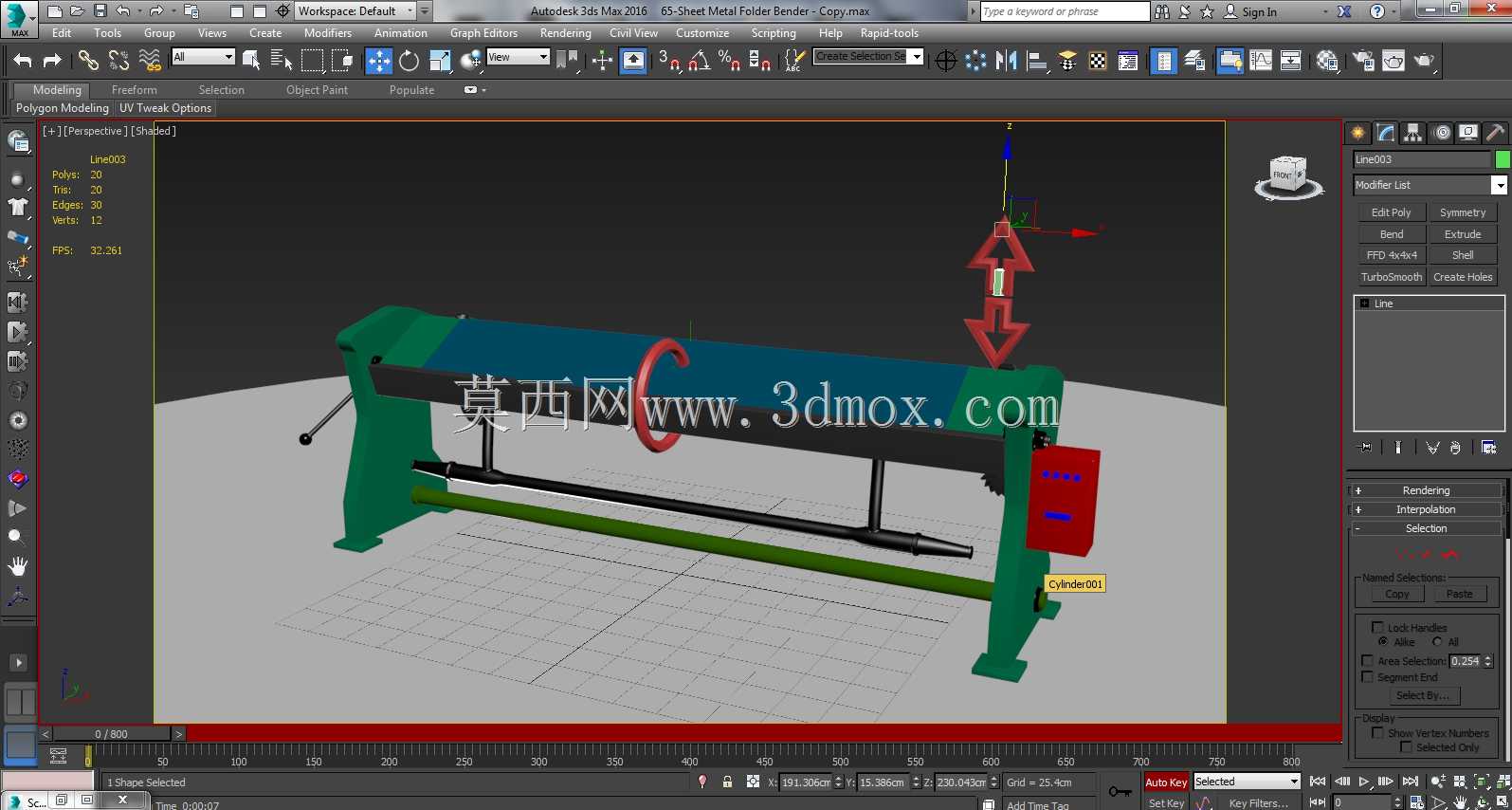Open the Rendering menu
Image resolution: width=1512 pixels, height=810 pixels.
tap(566, 33)
